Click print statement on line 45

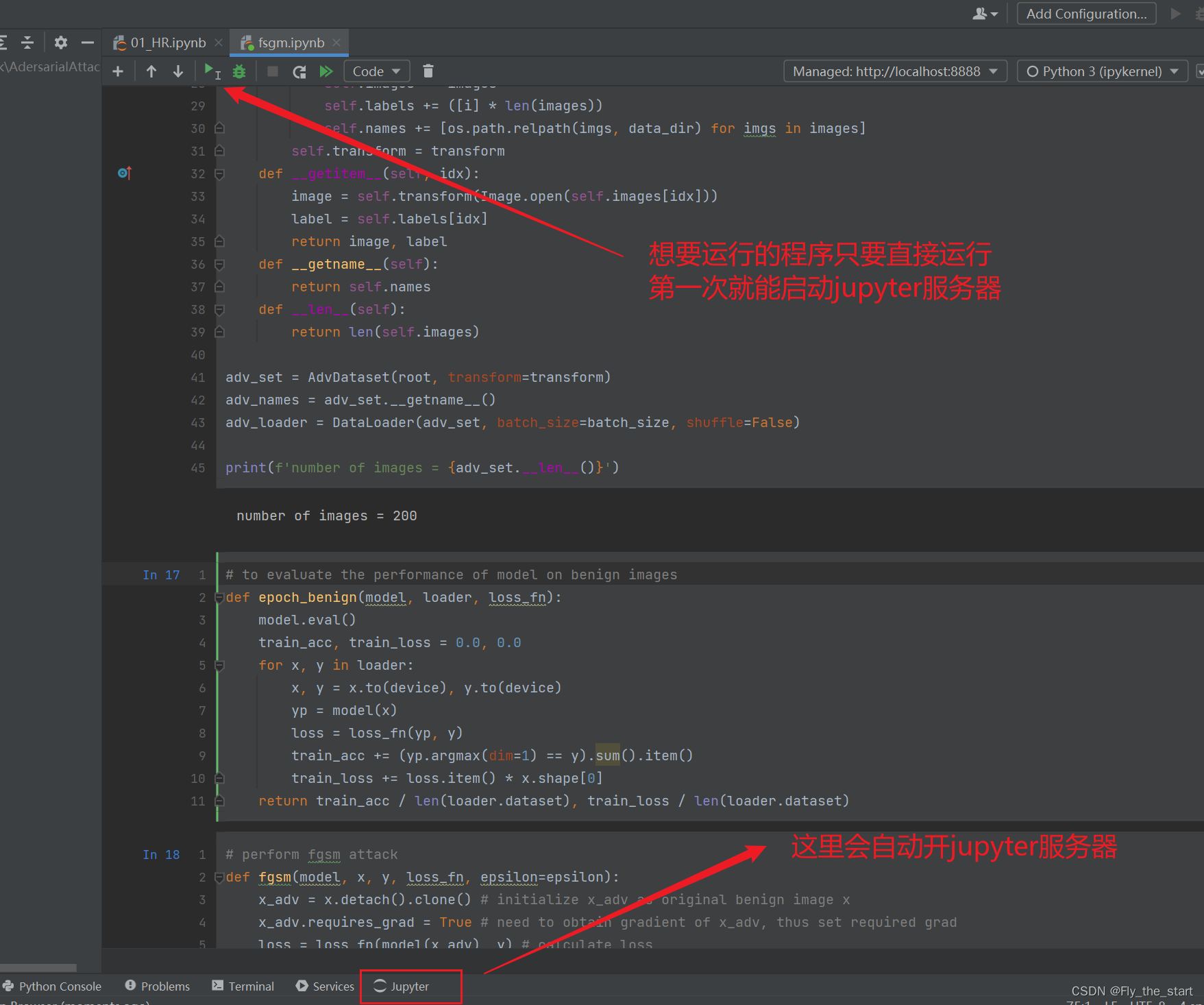422,468
